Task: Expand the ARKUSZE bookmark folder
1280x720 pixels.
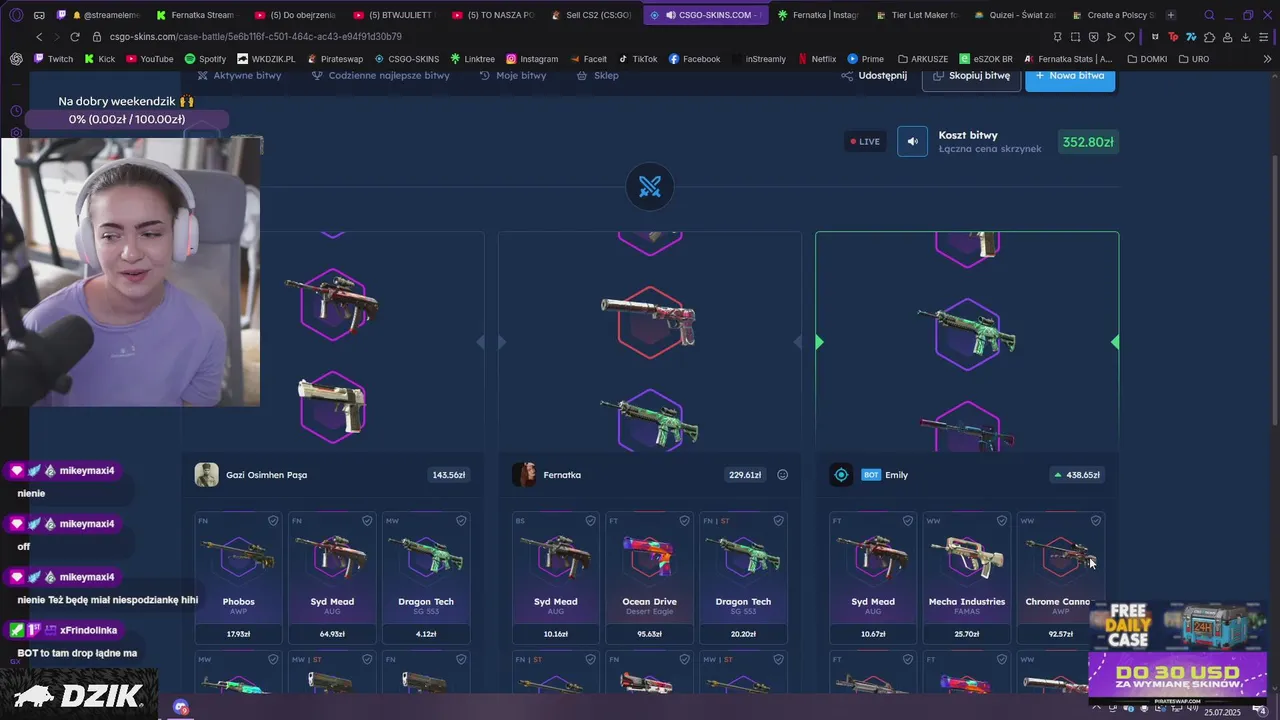Action: point(923,59)
